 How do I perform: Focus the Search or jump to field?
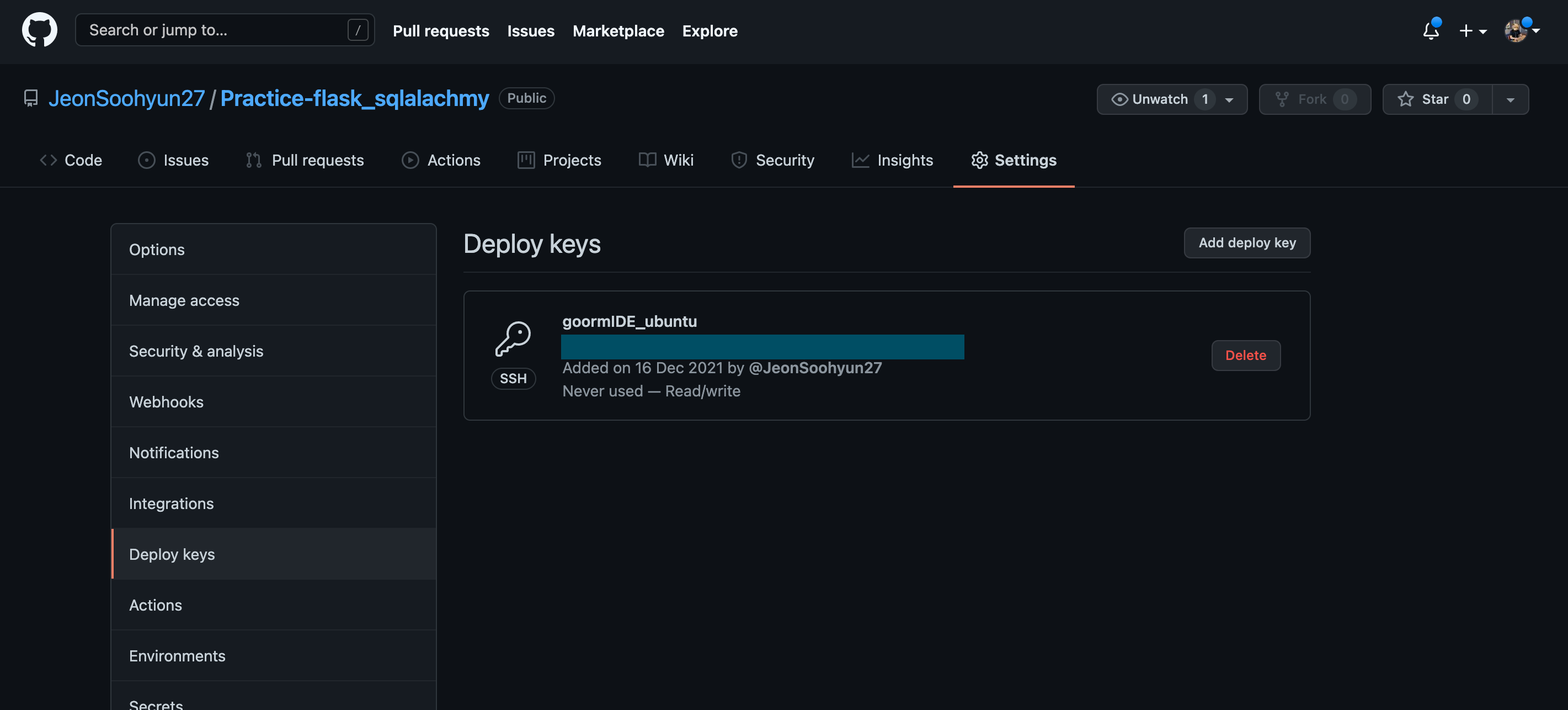coord(225,30)
